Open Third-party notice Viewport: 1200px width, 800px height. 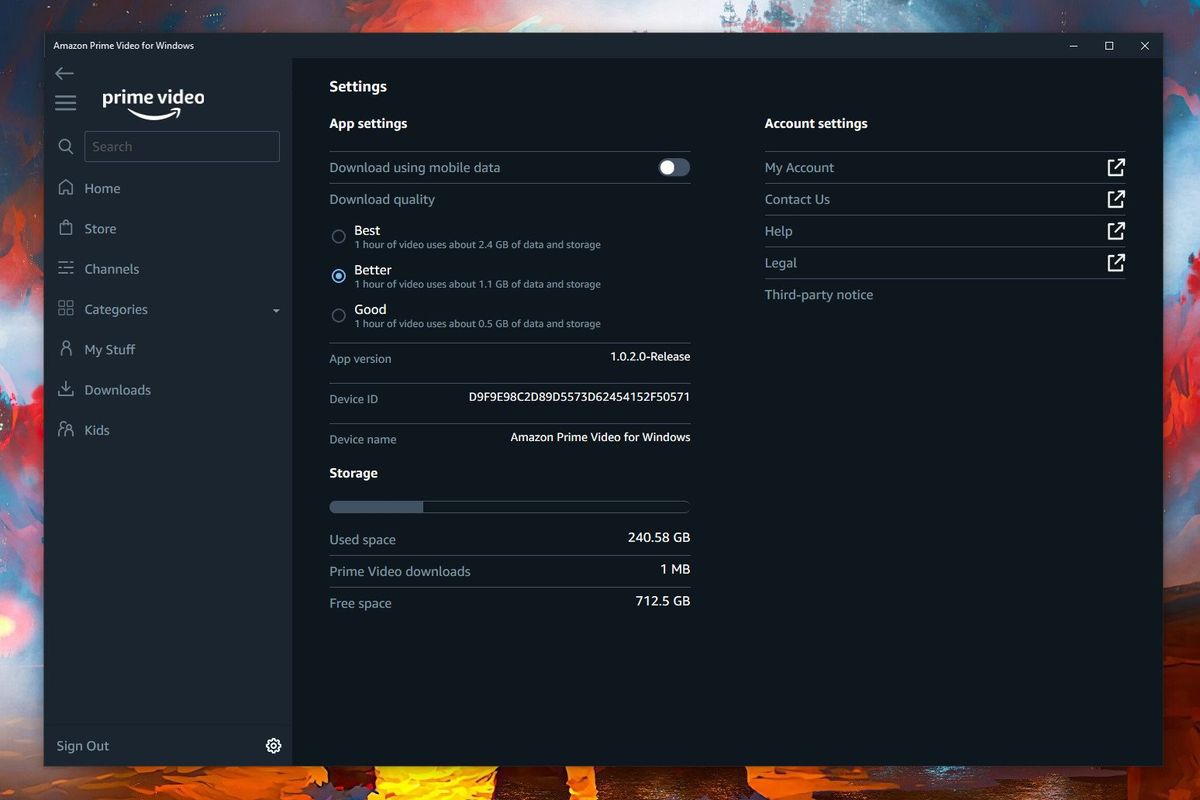click(x=819, y=295)
